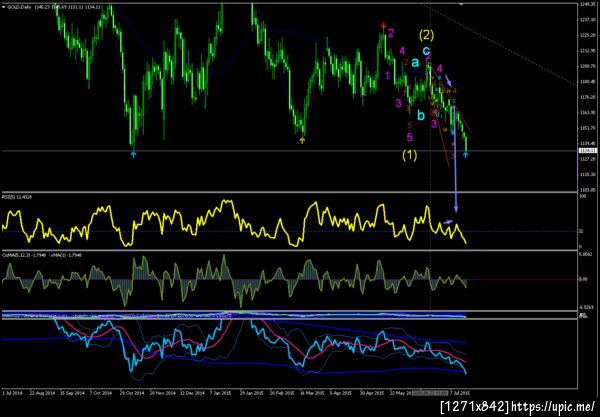Click the 20 Nov 2014 date label
The height and width of the screenshot is (417, 600).
162,393
